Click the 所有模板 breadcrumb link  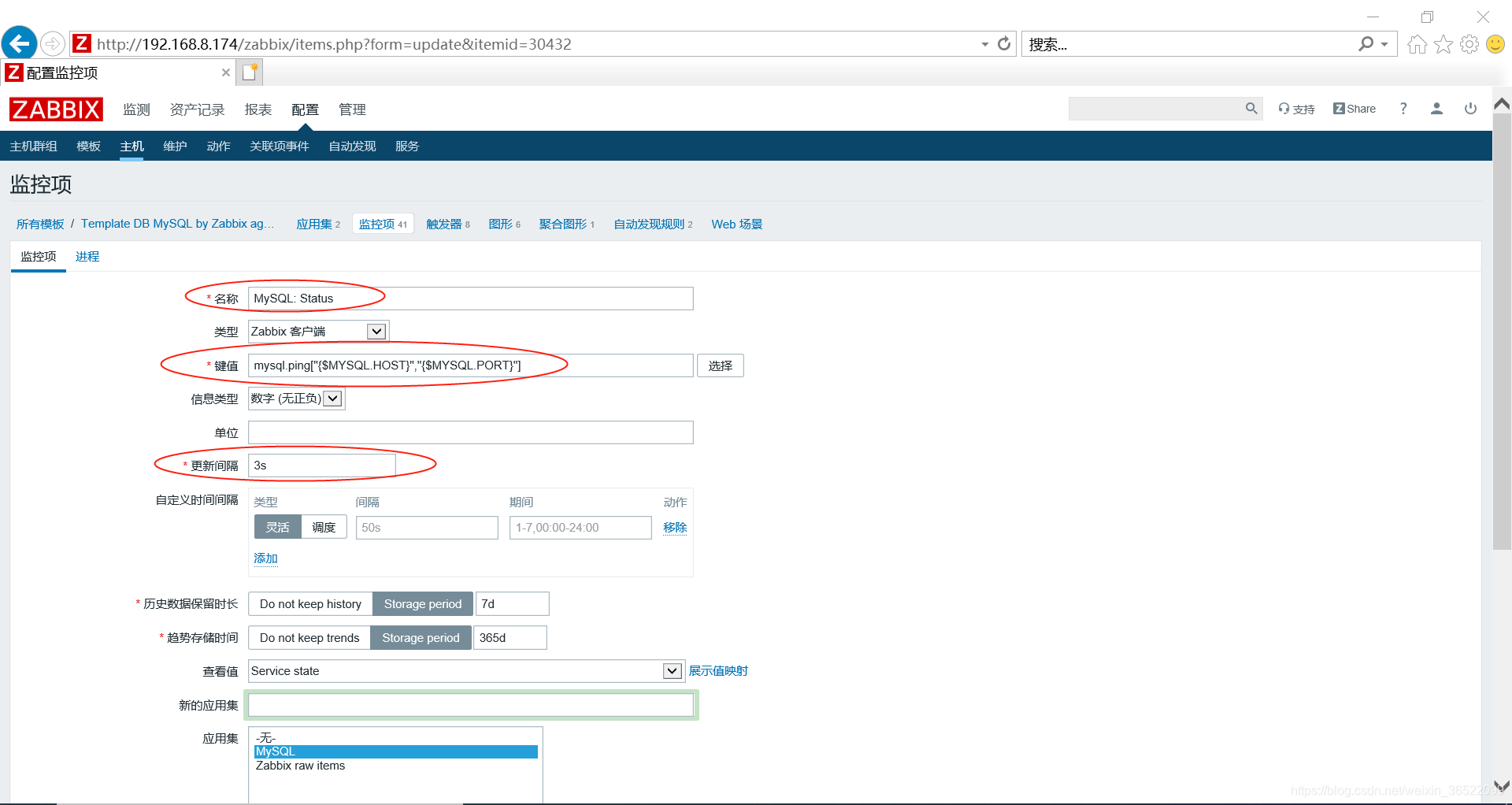40,224
